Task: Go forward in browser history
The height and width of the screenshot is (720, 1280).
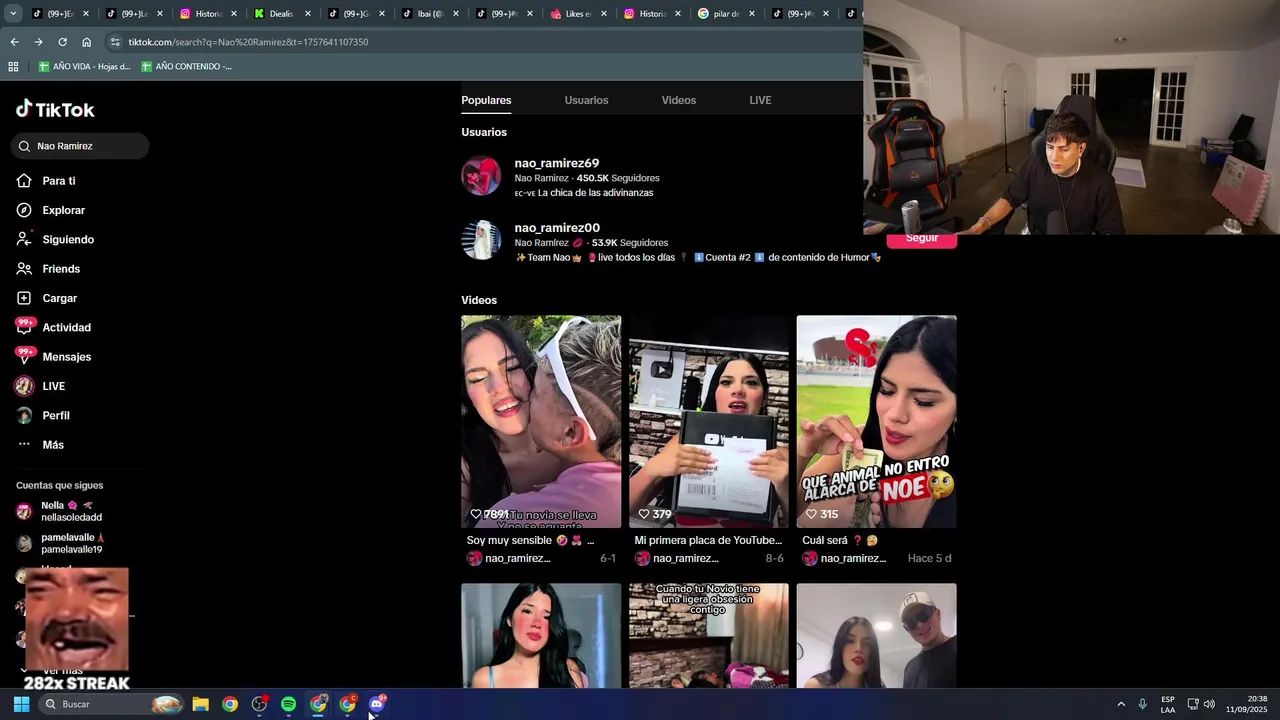Action: click(x=38, y=42)
